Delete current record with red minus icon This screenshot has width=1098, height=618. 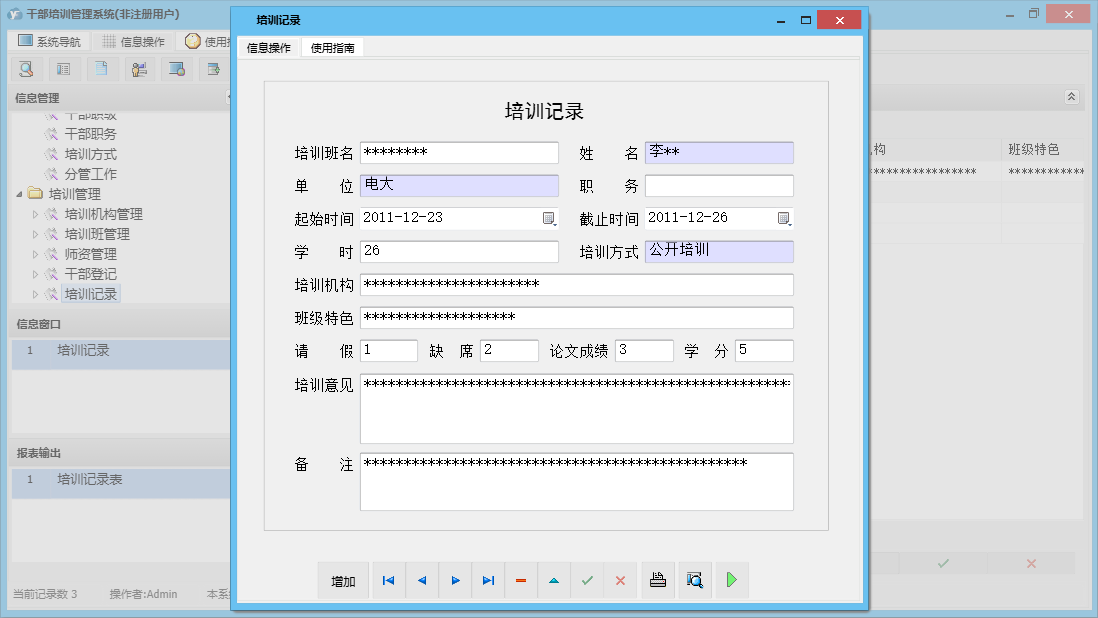521,580
